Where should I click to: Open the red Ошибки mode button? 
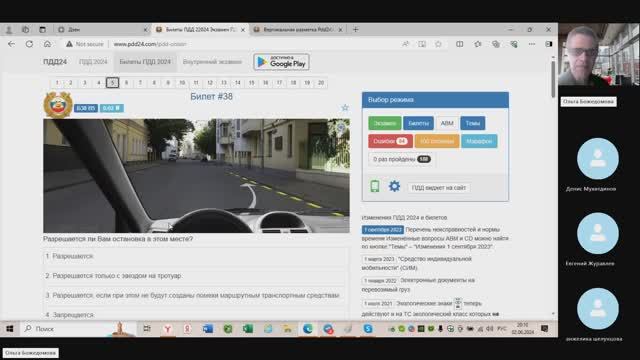point(390,141)
